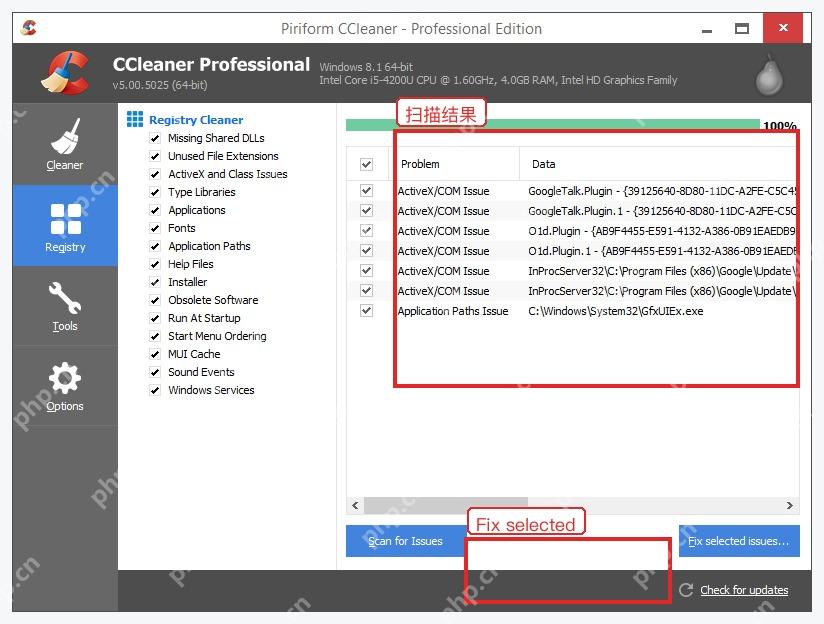Open the Tools wrench icon

pyautogui.click(x=65, y=298)
